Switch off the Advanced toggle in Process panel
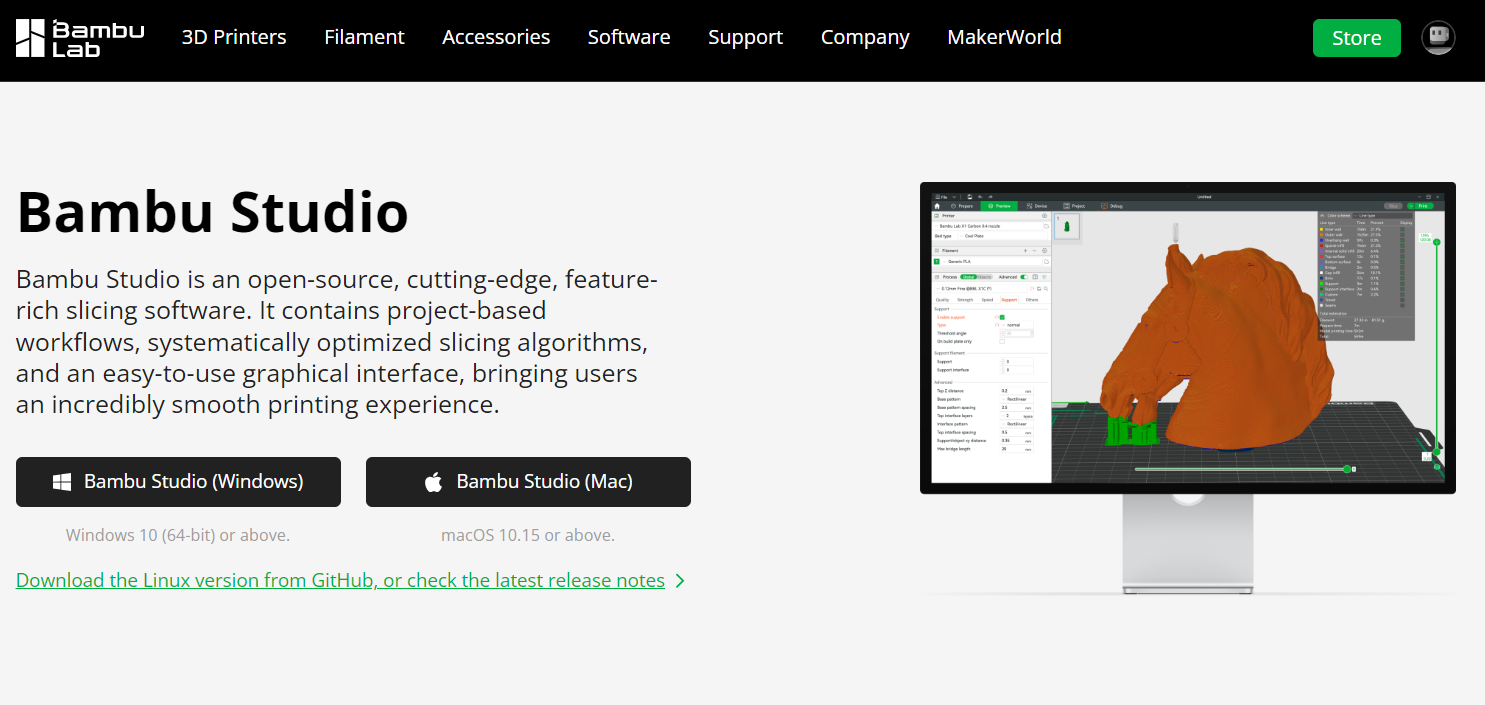 tap(1025, 277)
